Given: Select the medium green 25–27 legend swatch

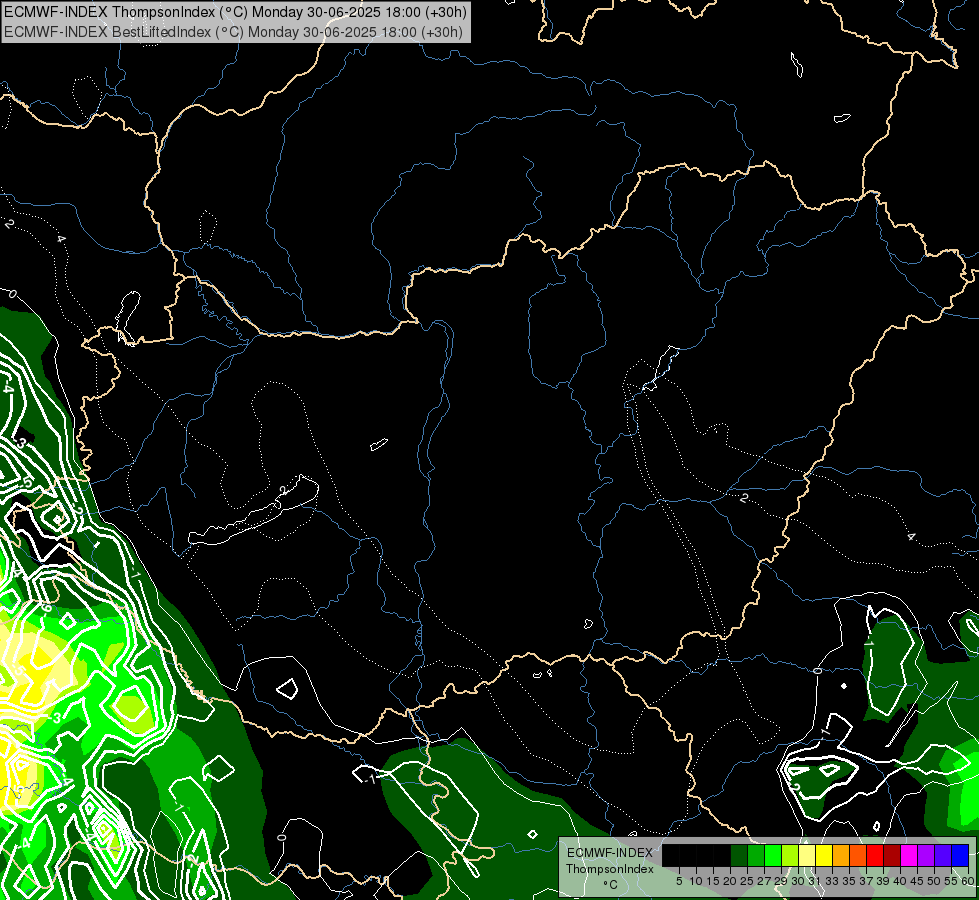Looking at the screenshot, I should [x=756, y=855].
